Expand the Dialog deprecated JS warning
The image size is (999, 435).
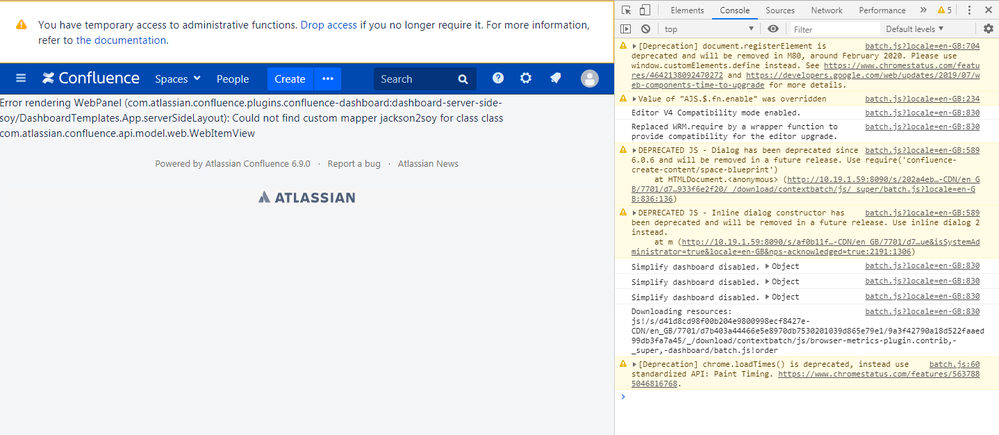tap(635, 150)
